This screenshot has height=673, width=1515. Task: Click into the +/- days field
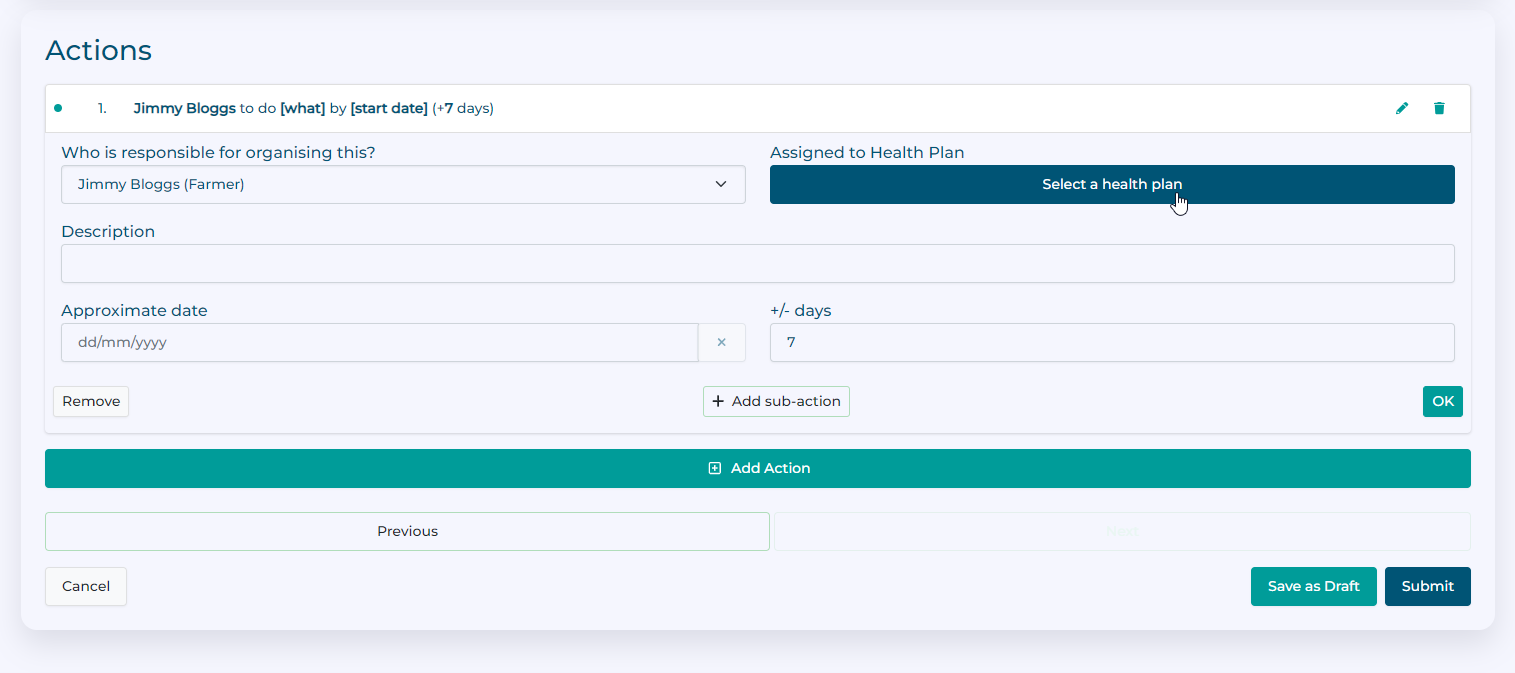click(x=1111, y=342)
